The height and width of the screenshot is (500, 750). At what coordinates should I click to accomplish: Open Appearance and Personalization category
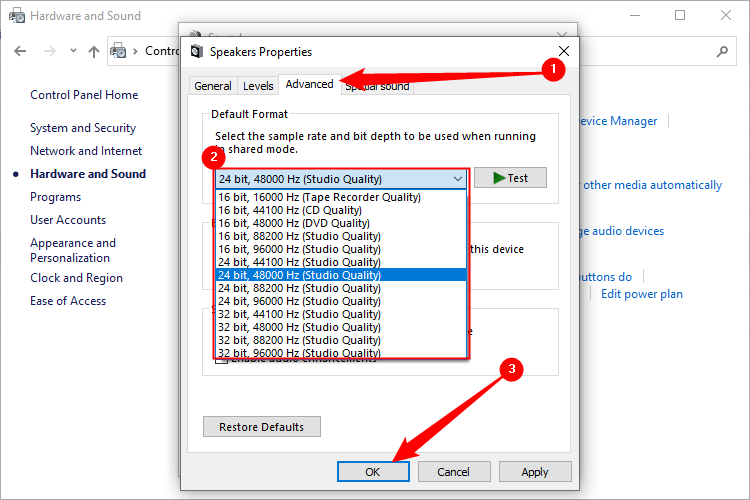(x=73, y=250)
